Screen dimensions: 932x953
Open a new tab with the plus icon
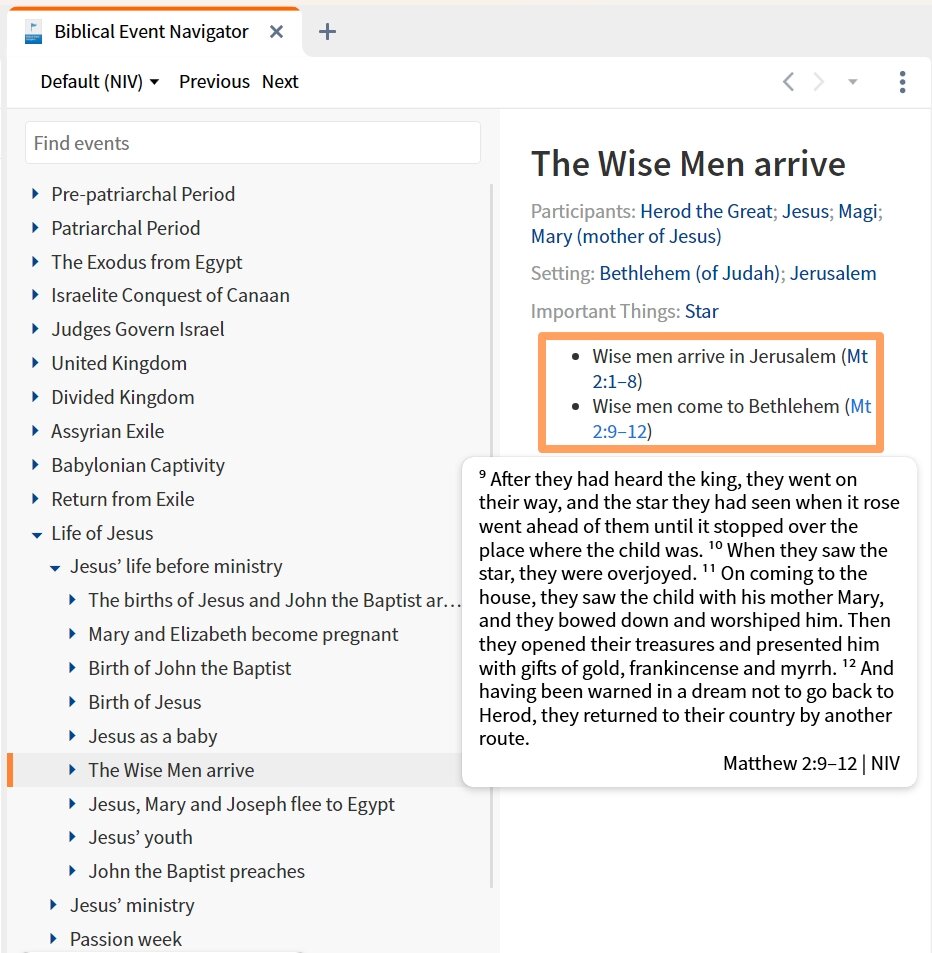326,31
